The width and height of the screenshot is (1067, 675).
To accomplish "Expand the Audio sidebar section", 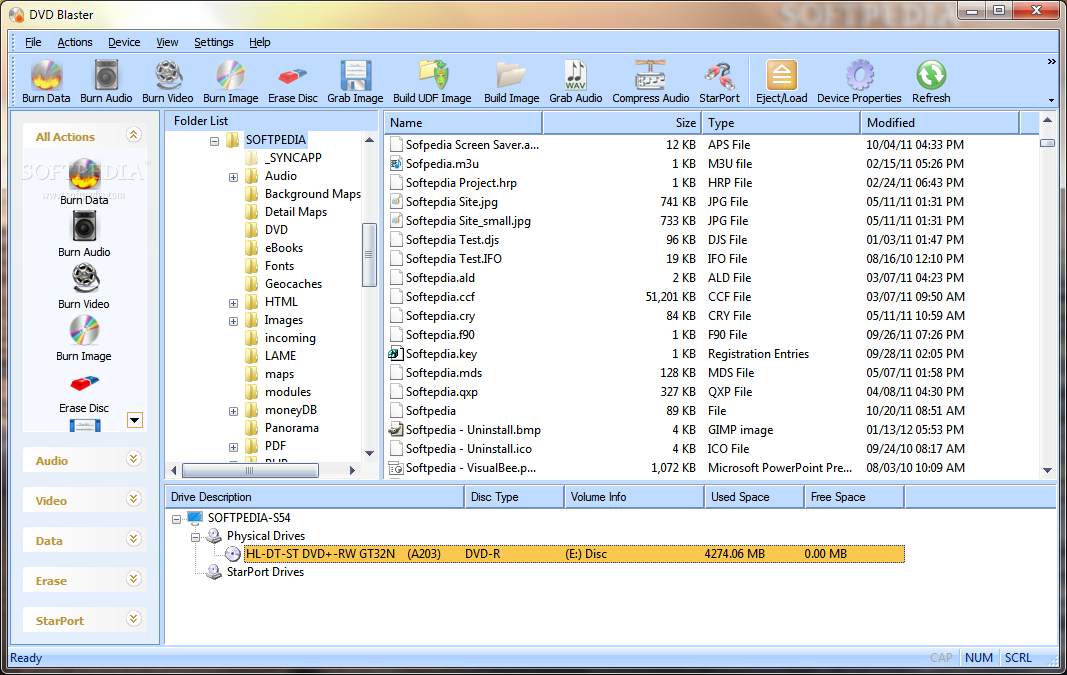I will 133,459.
